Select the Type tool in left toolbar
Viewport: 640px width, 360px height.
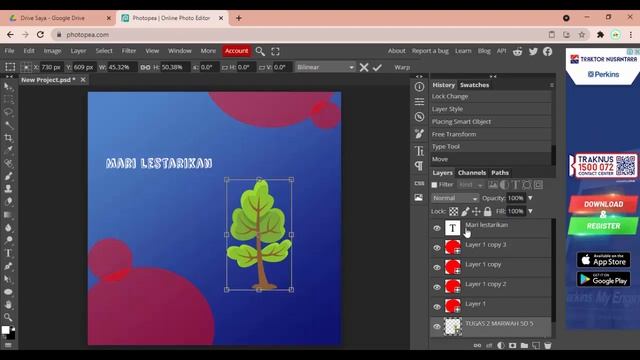coord(8,253)
